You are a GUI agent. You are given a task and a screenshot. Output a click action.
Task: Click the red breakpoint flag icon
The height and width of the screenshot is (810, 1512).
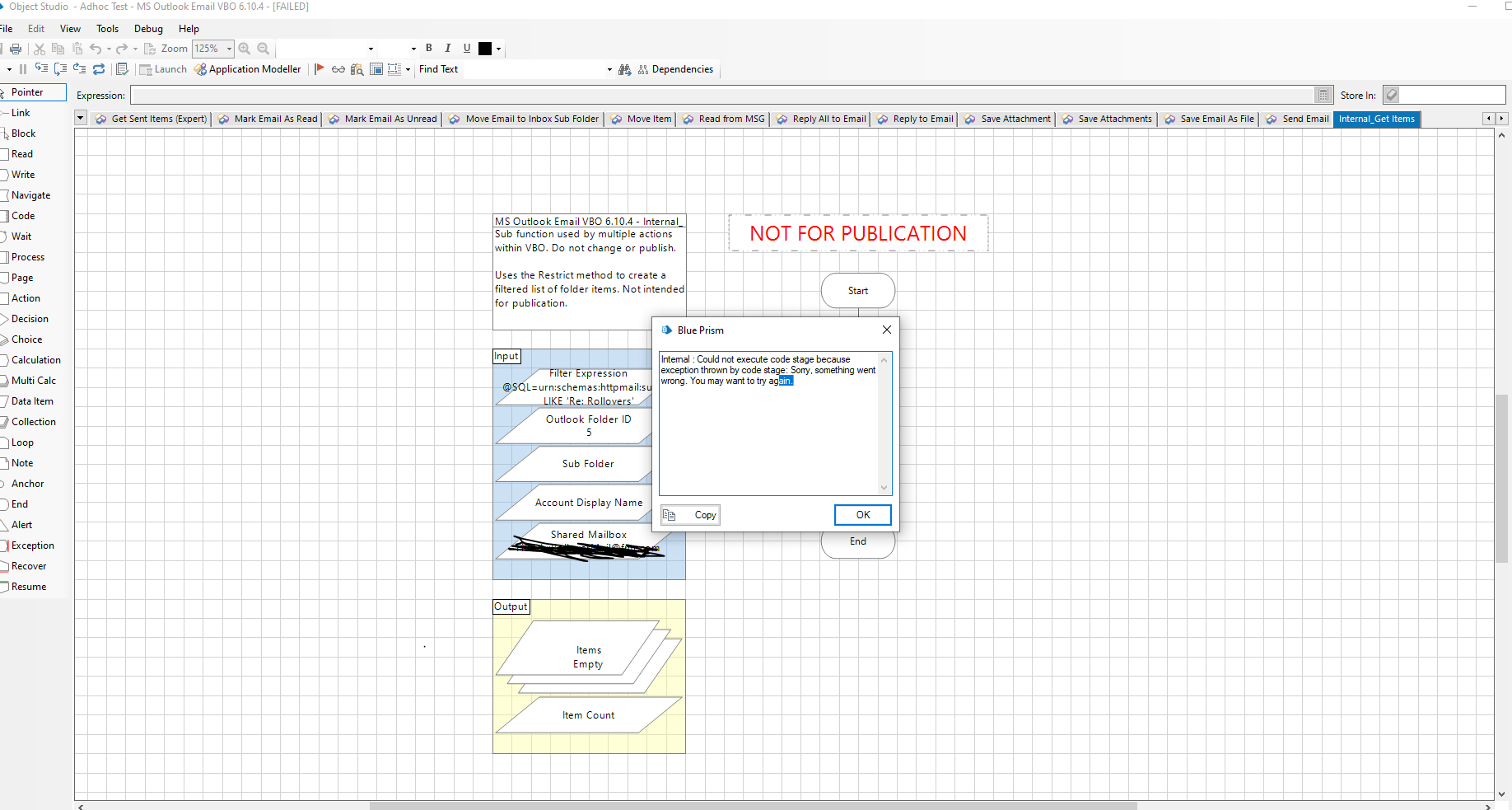pos(320,69)
